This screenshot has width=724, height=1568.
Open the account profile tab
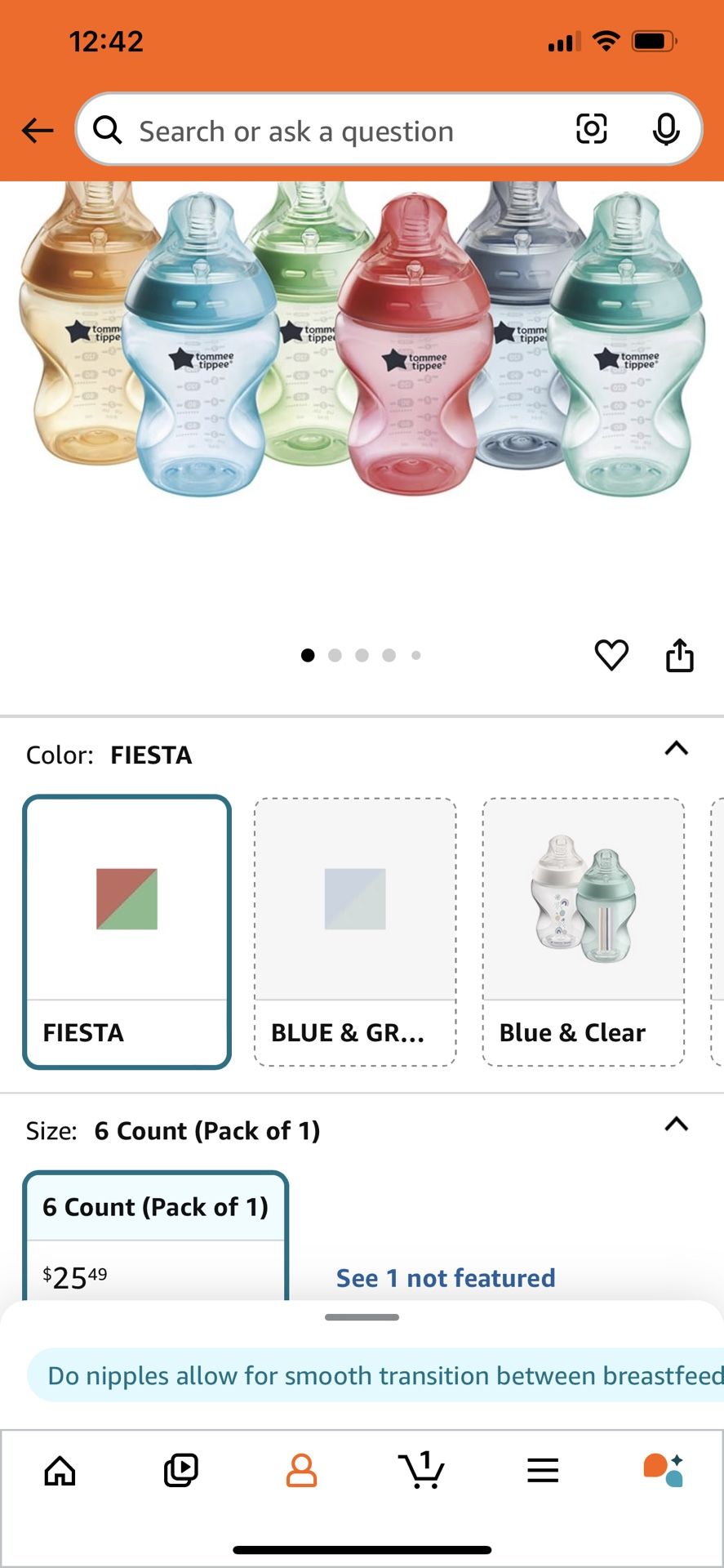(301, 1471)
